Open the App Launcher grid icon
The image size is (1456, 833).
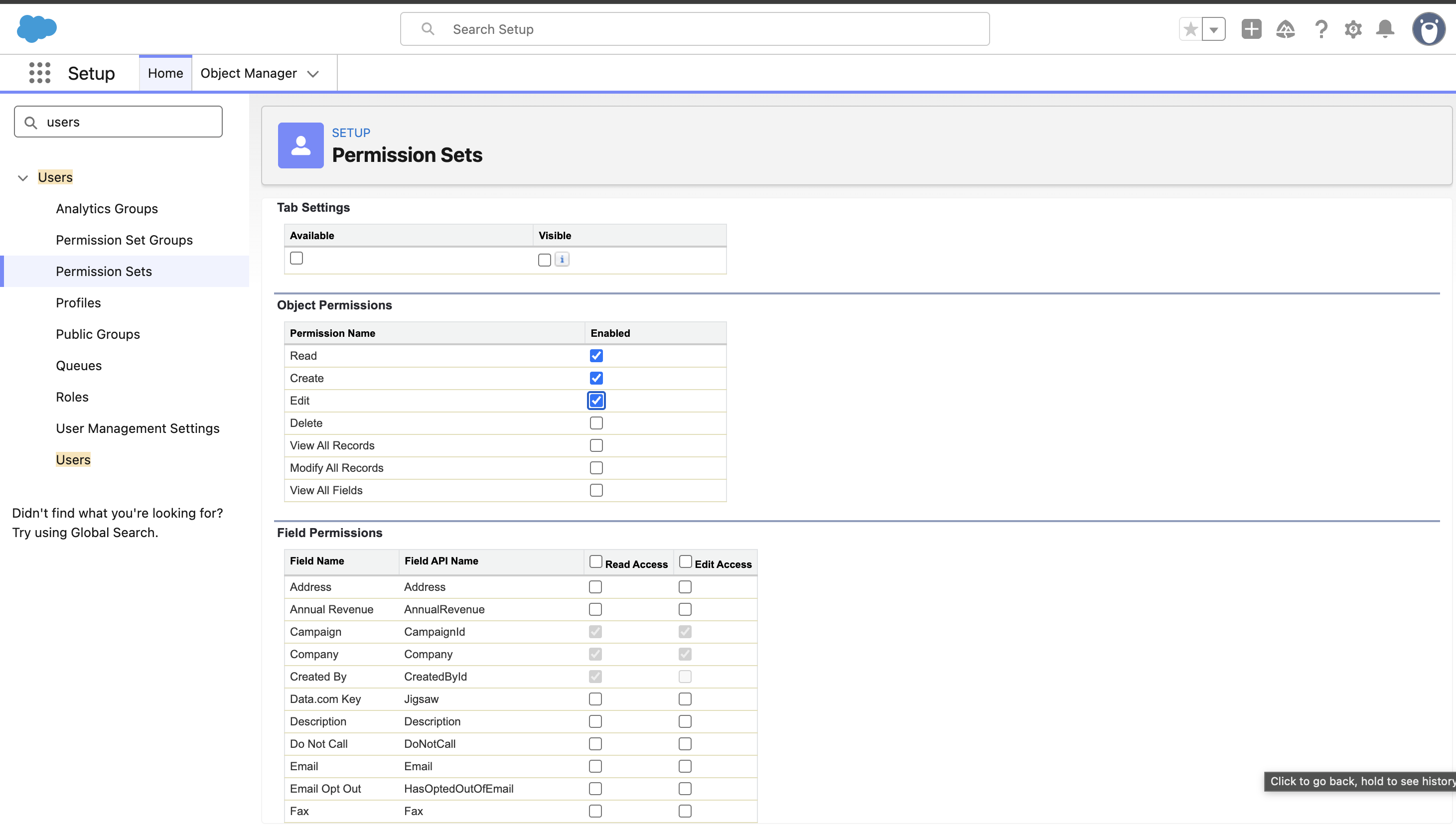coord(39,73)
